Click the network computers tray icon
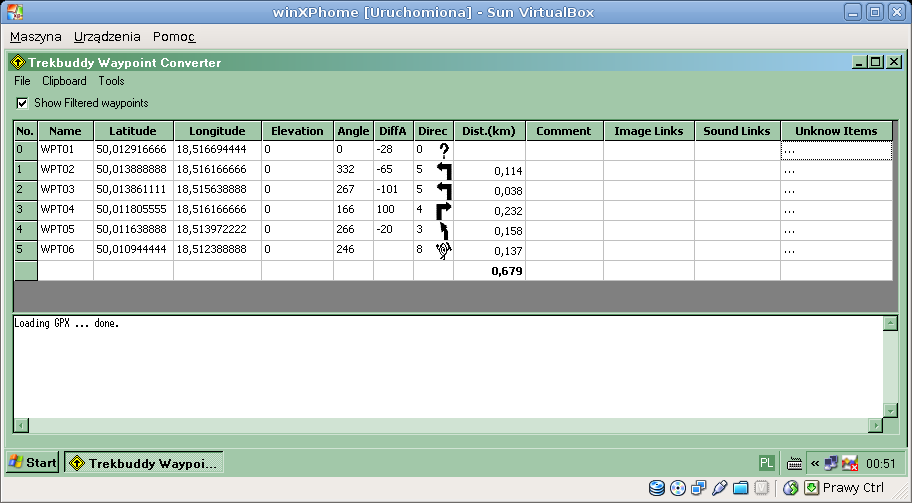Viewport: 912px width, 503px height. 831,463
